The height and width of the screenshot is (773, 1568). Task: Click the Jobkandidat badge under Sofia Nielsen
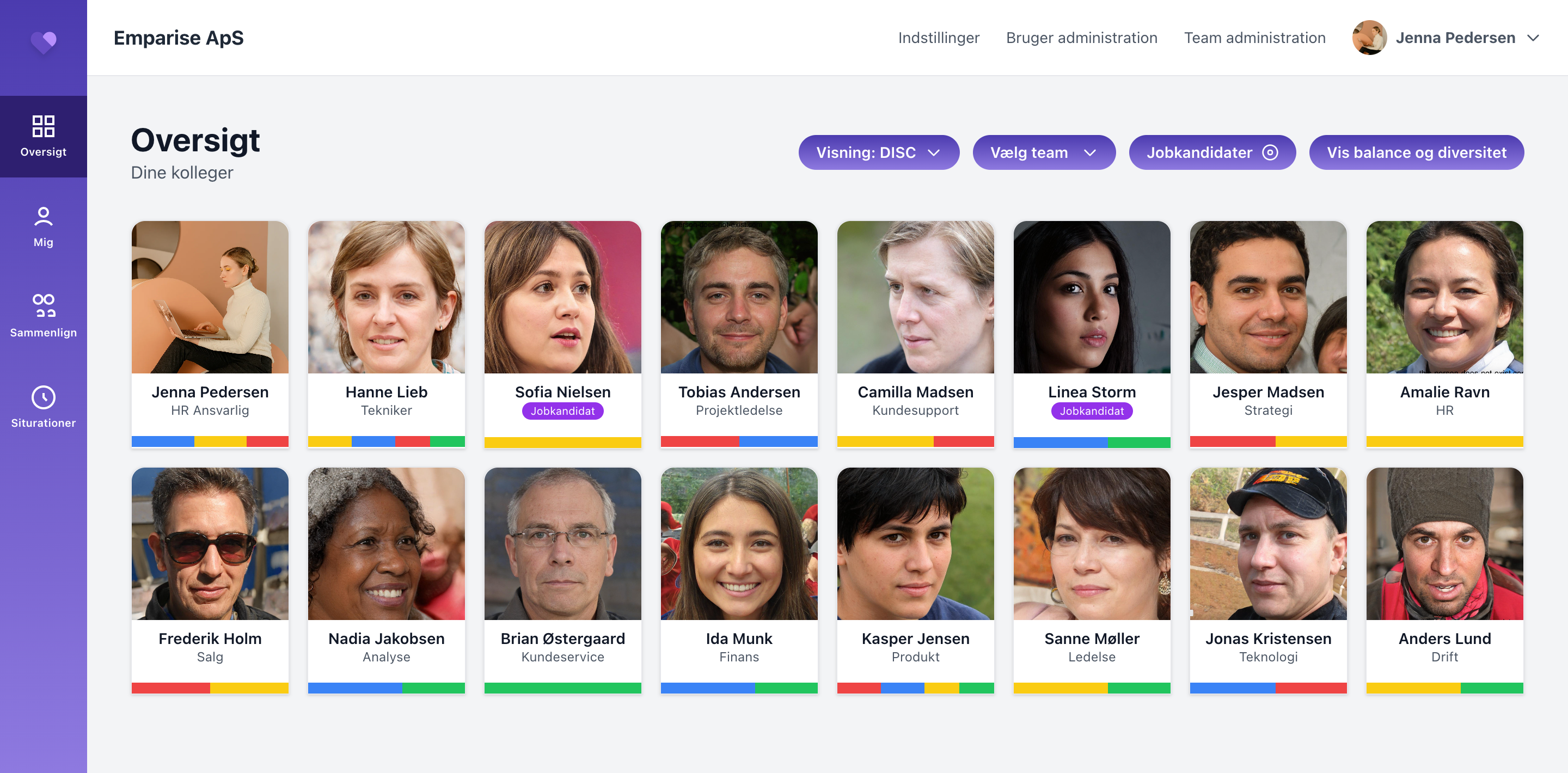pos(562,411)
